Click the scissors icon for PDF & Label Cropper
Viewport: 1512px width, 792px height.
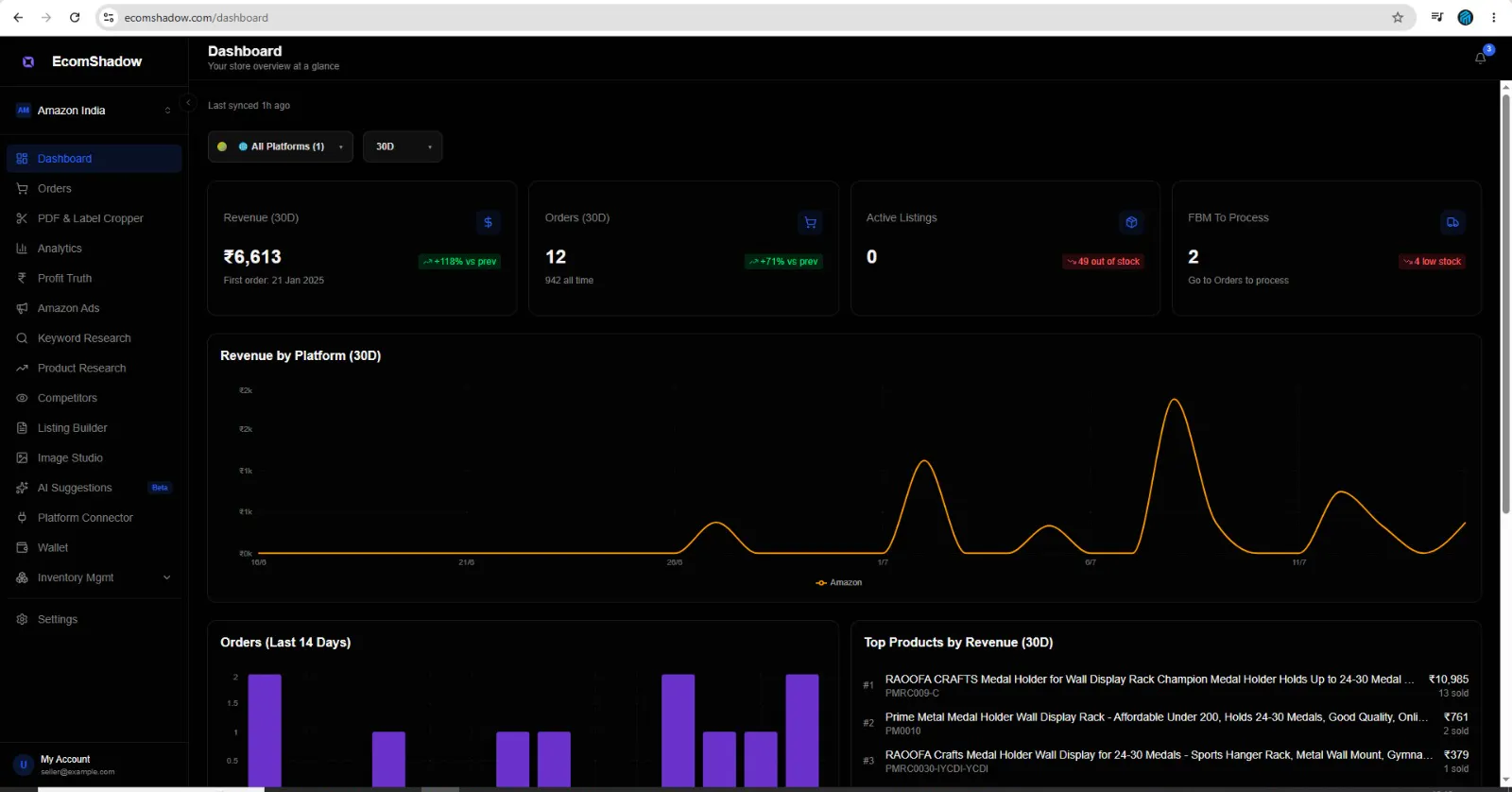(x=22, y=218)
